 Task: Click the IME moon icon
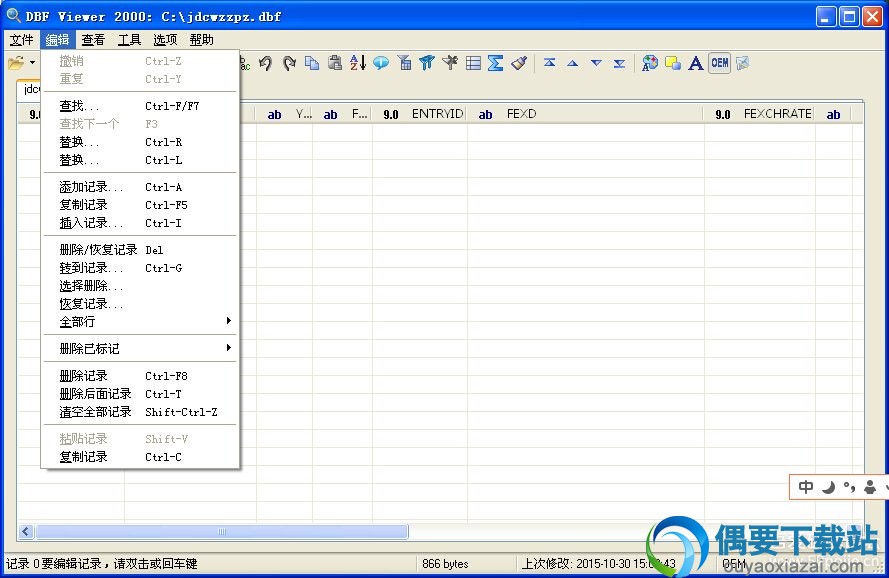pyautogui.click(x=828, y=487)
